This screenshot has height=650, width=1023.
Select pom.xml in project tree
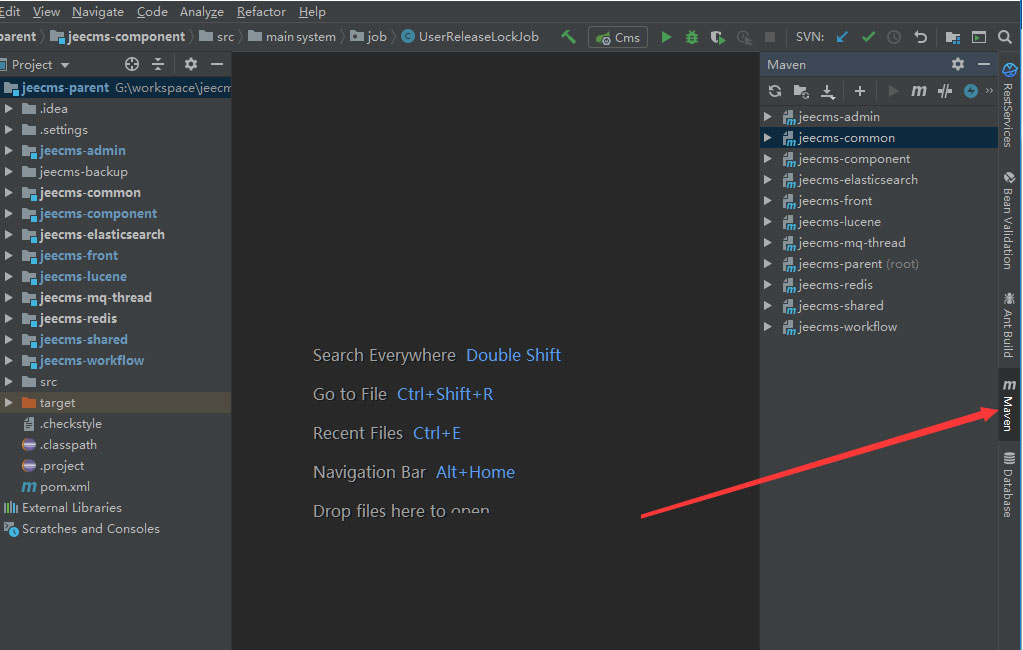click(x=64, y=487)
